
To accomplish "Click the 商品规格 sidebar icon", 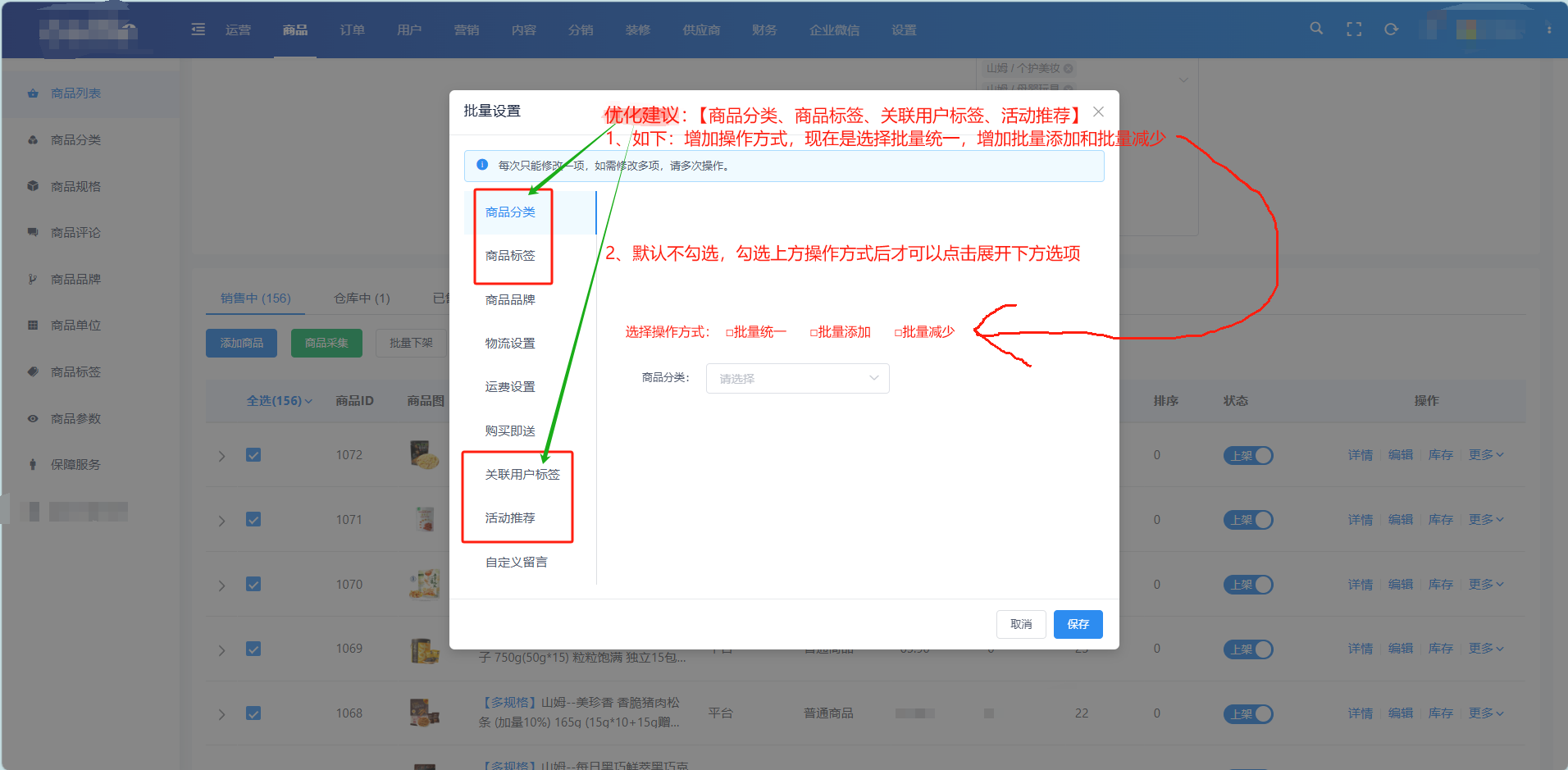I will (33, 186).
